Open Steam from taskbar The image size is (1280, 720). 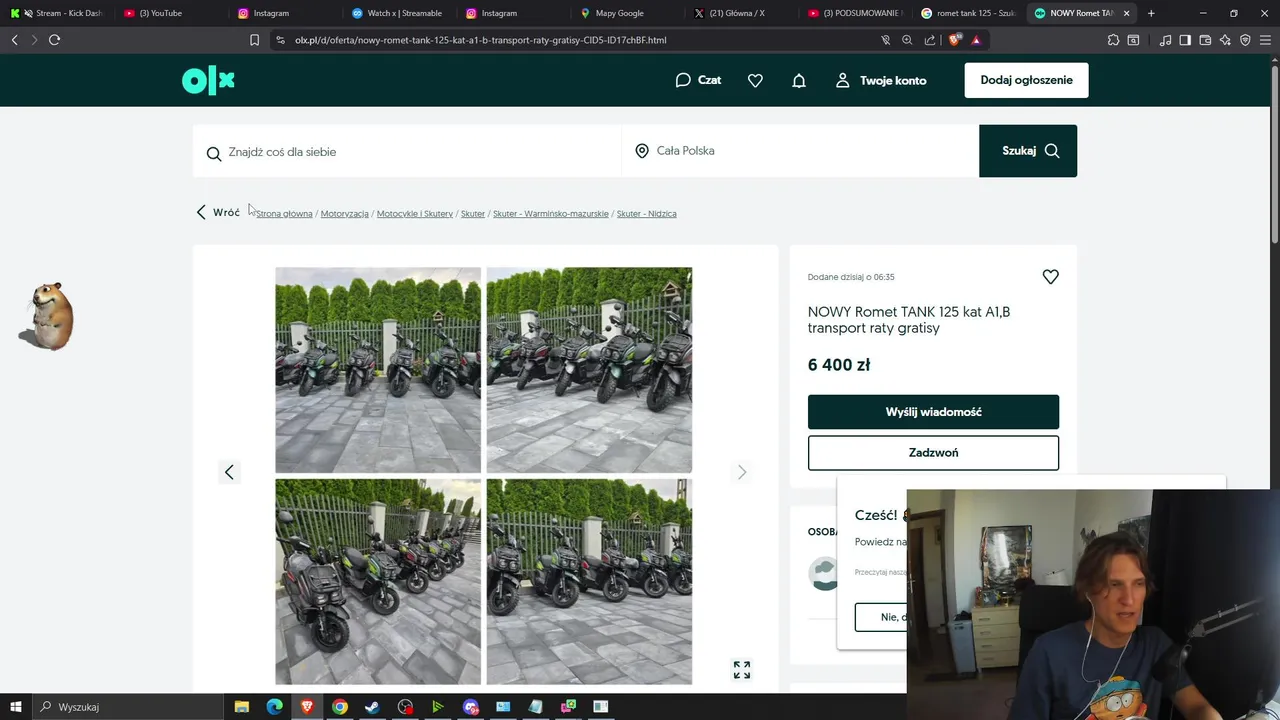(x=372, y=707)
